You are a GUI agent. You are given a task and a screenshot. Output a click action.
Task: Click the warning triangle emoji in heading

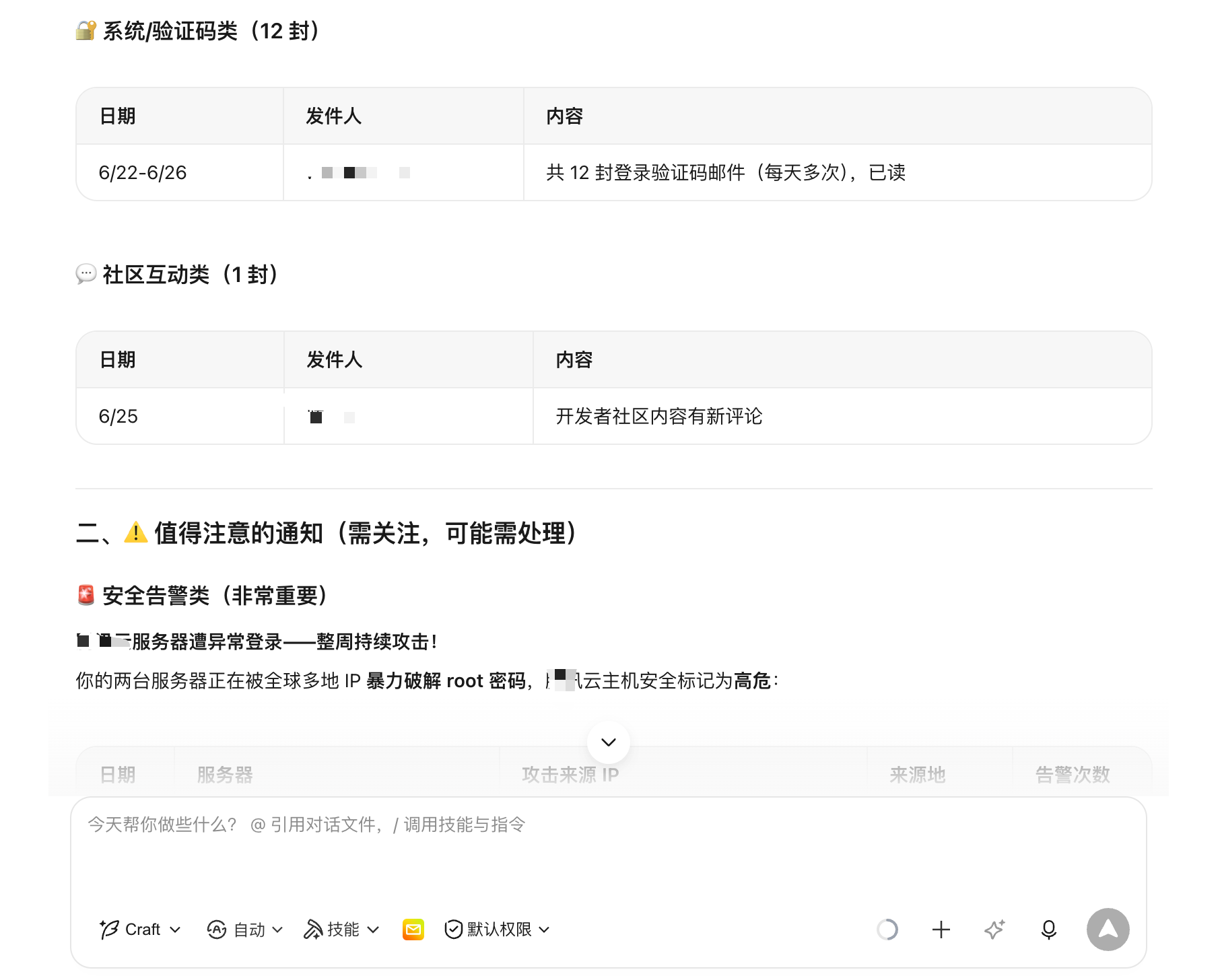[x=135, y=532]
